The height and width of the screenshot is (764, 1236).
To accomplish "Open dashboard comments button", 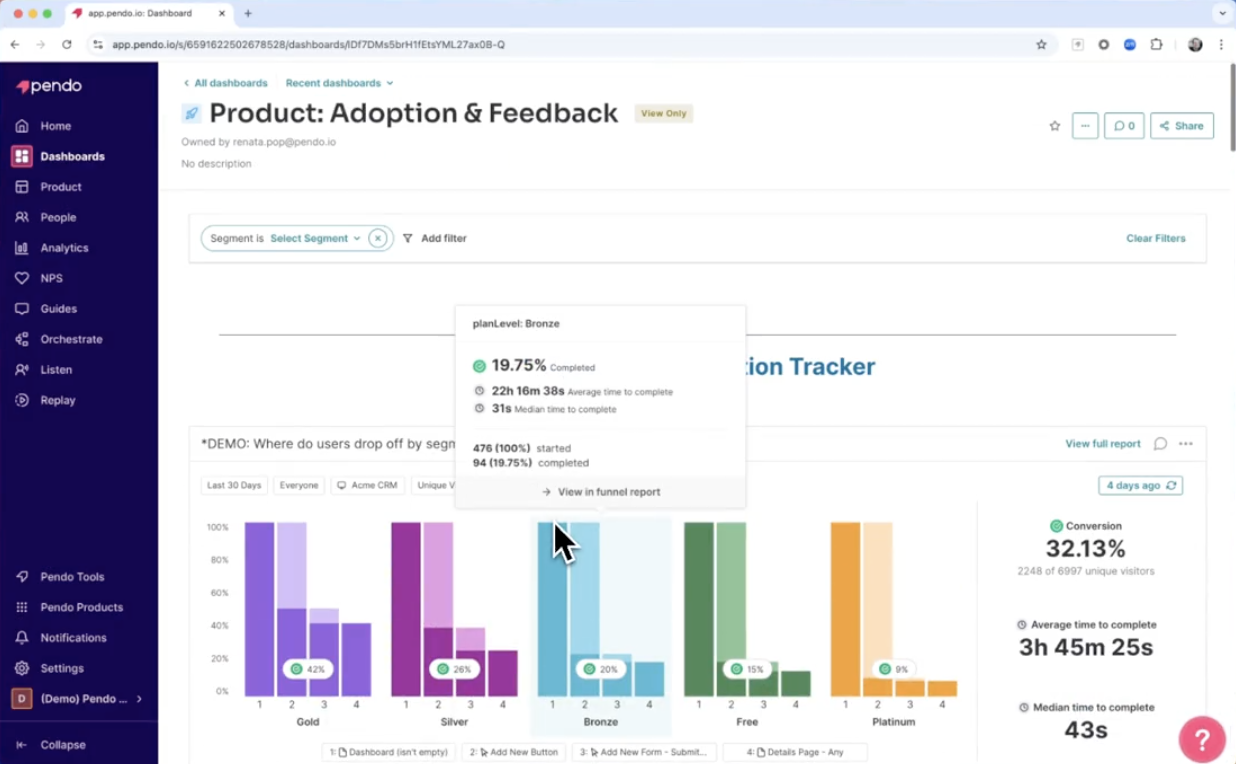I will (x=1124, y=126).
